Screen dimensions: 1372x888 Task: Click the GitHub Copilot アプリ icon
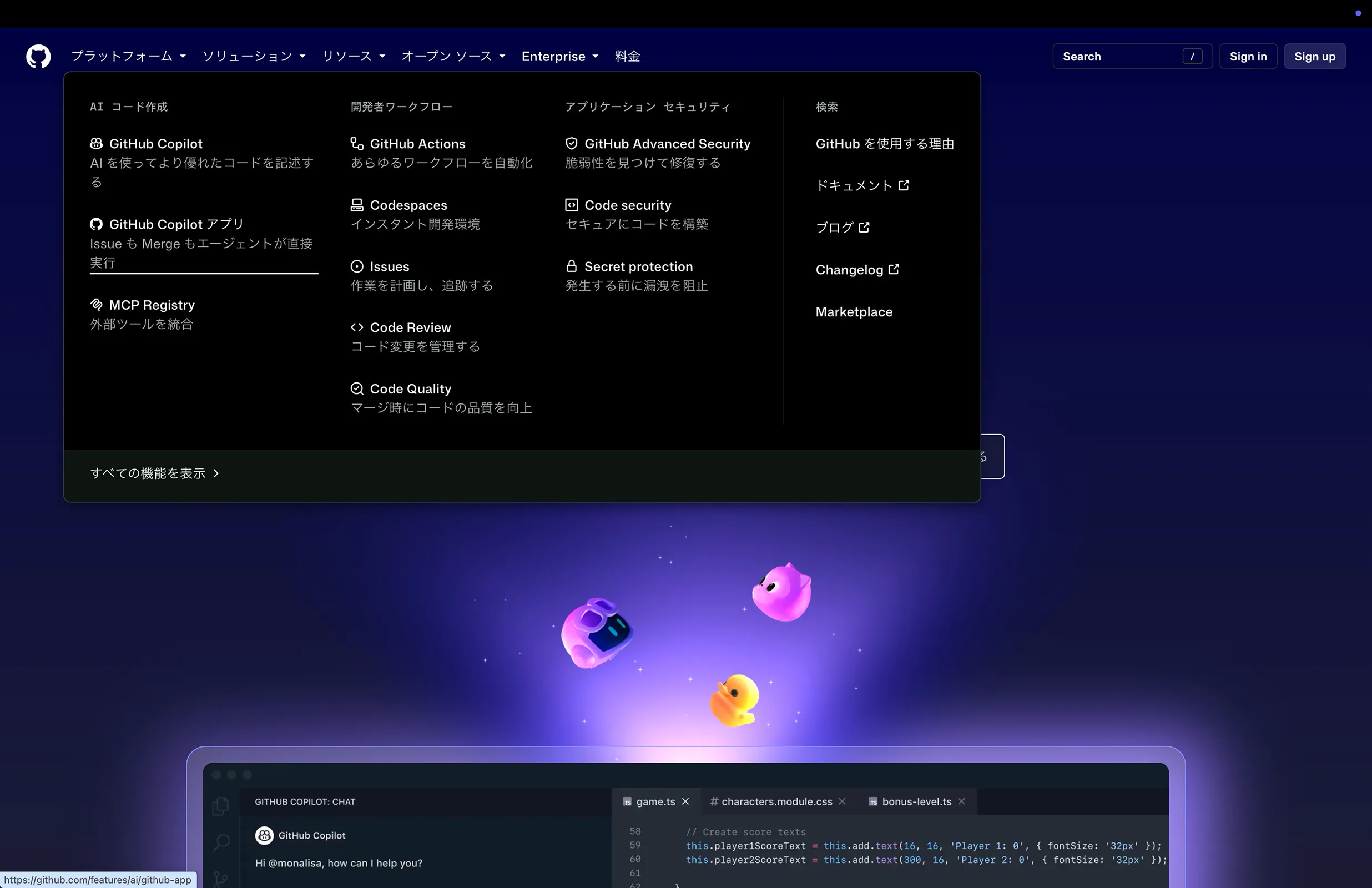(96, 224)
